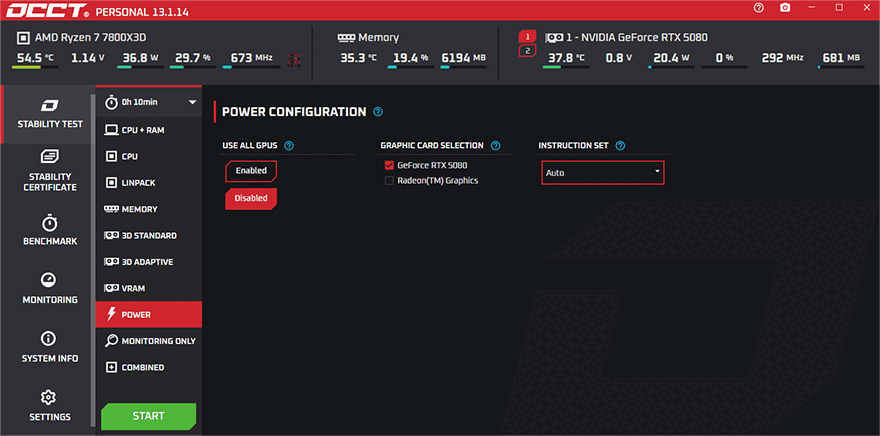Switch to GPU 2 in header
880x436 pixels.
(527, 50)
